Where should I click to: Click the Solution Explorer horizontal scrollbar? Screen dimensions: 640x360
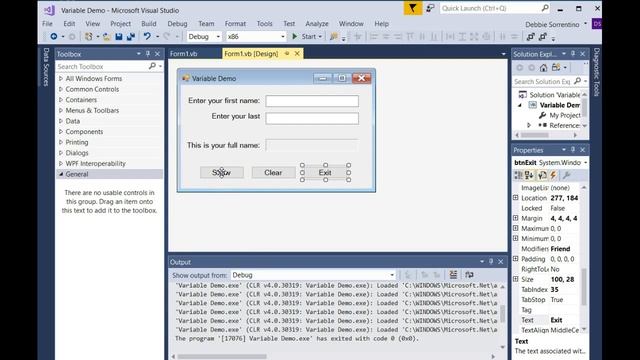(535, 135)
